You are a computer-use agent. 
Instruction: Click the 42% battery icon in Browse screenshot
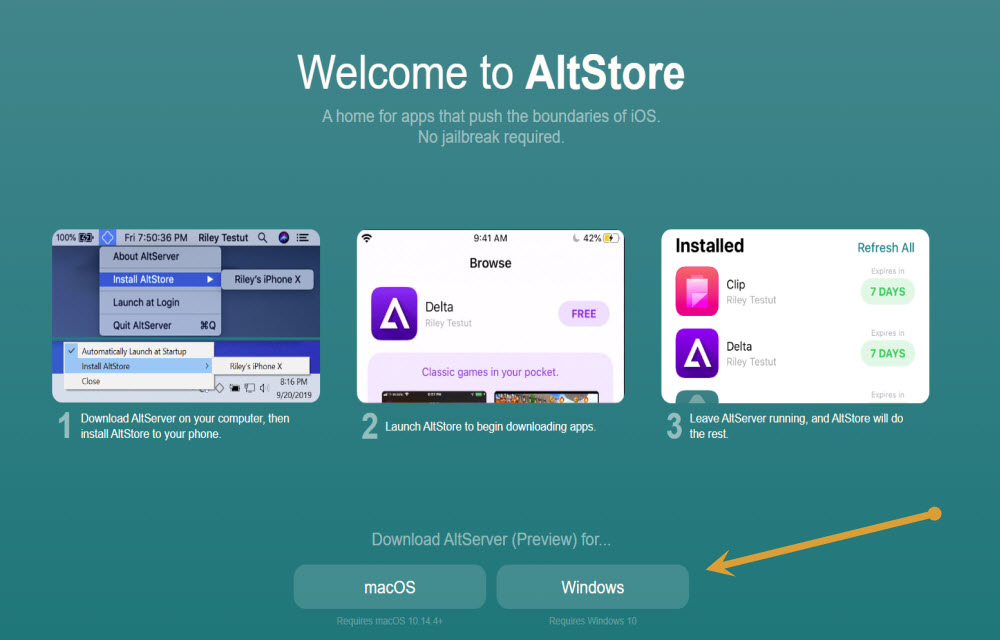[611, 238]
